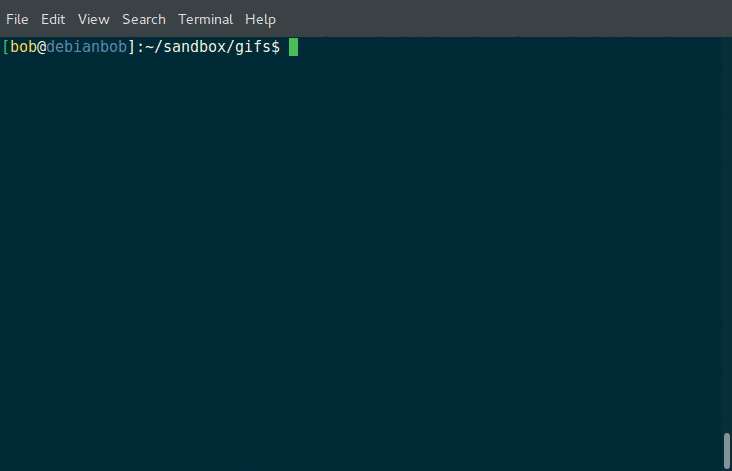Click the yellow username "bob" in prompt
The height and width of the screenshot is (471, 732).
pyautogui.click(x=23, y=47)
